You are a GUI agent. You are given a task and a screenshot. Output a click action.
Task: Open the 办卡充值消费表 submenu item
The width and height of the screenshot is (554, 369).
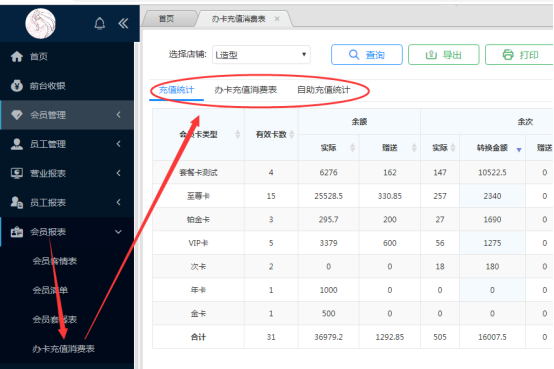click(x=64, y=349)
